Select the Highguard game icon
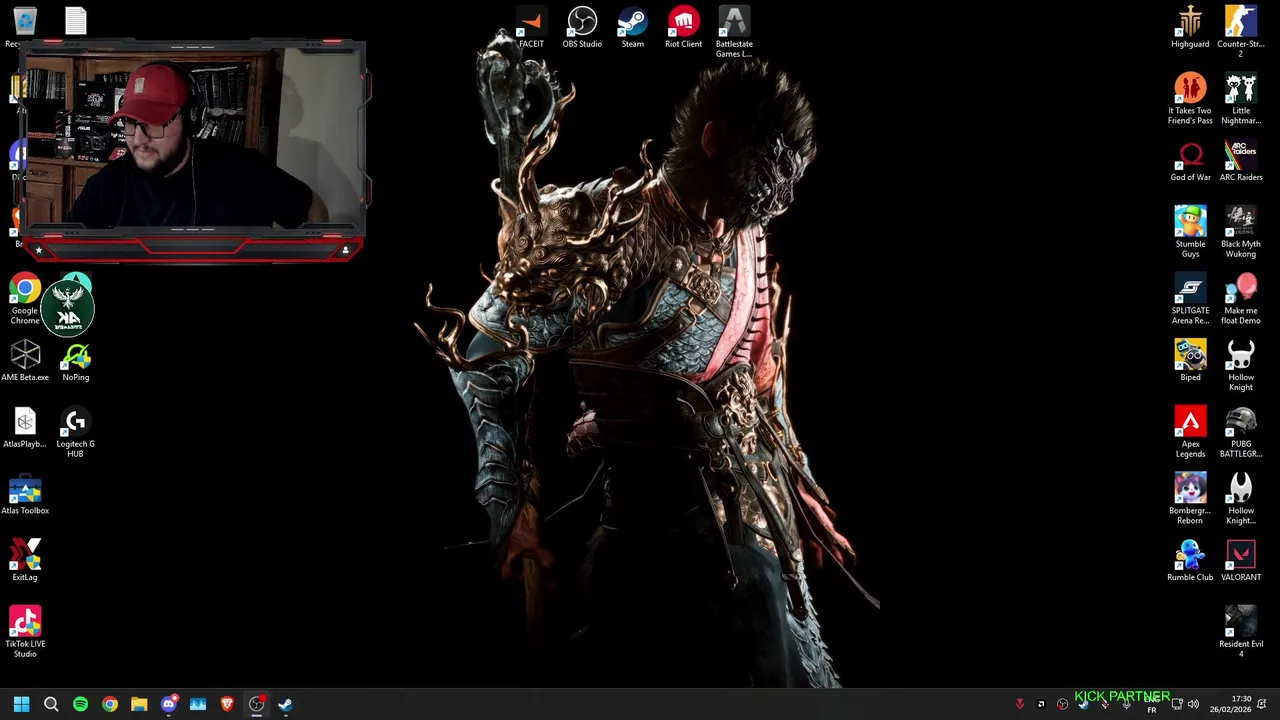 pyautogui.click(x=1190, y=28)
